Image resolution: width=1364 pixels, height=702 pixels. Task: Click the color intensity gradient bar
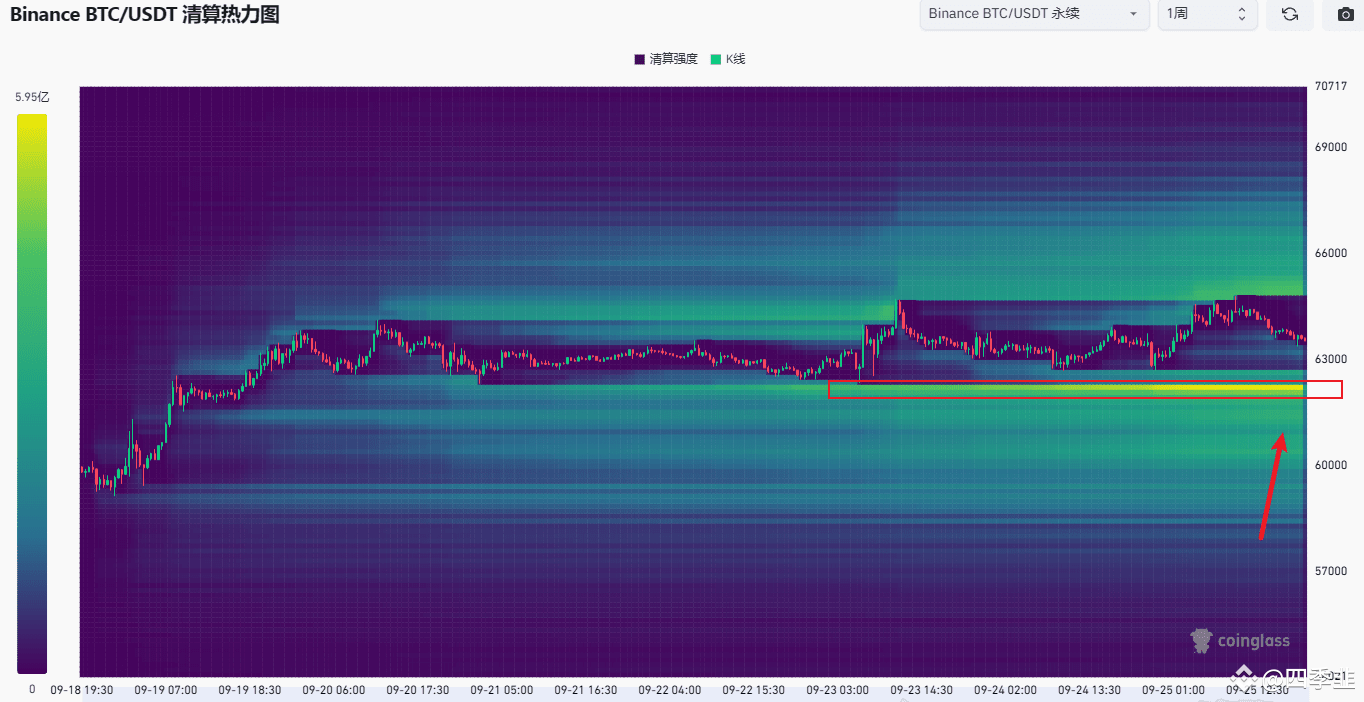tap(31, 390)
